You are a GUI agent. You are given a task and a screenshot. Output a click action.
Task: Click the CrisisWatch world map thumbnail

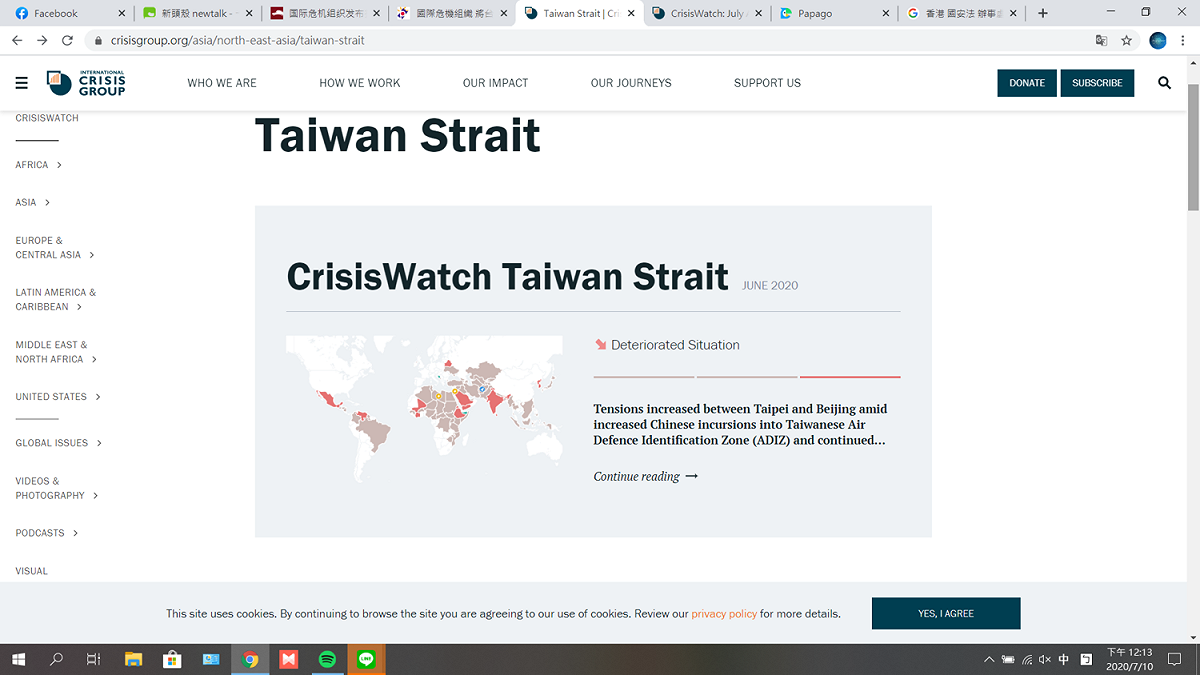424,408
